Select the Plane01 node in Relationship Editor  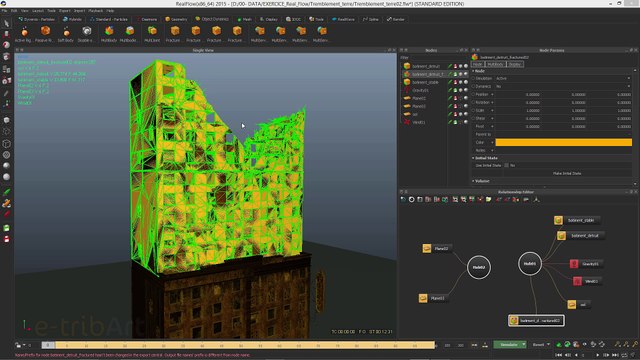click(433, 298)
